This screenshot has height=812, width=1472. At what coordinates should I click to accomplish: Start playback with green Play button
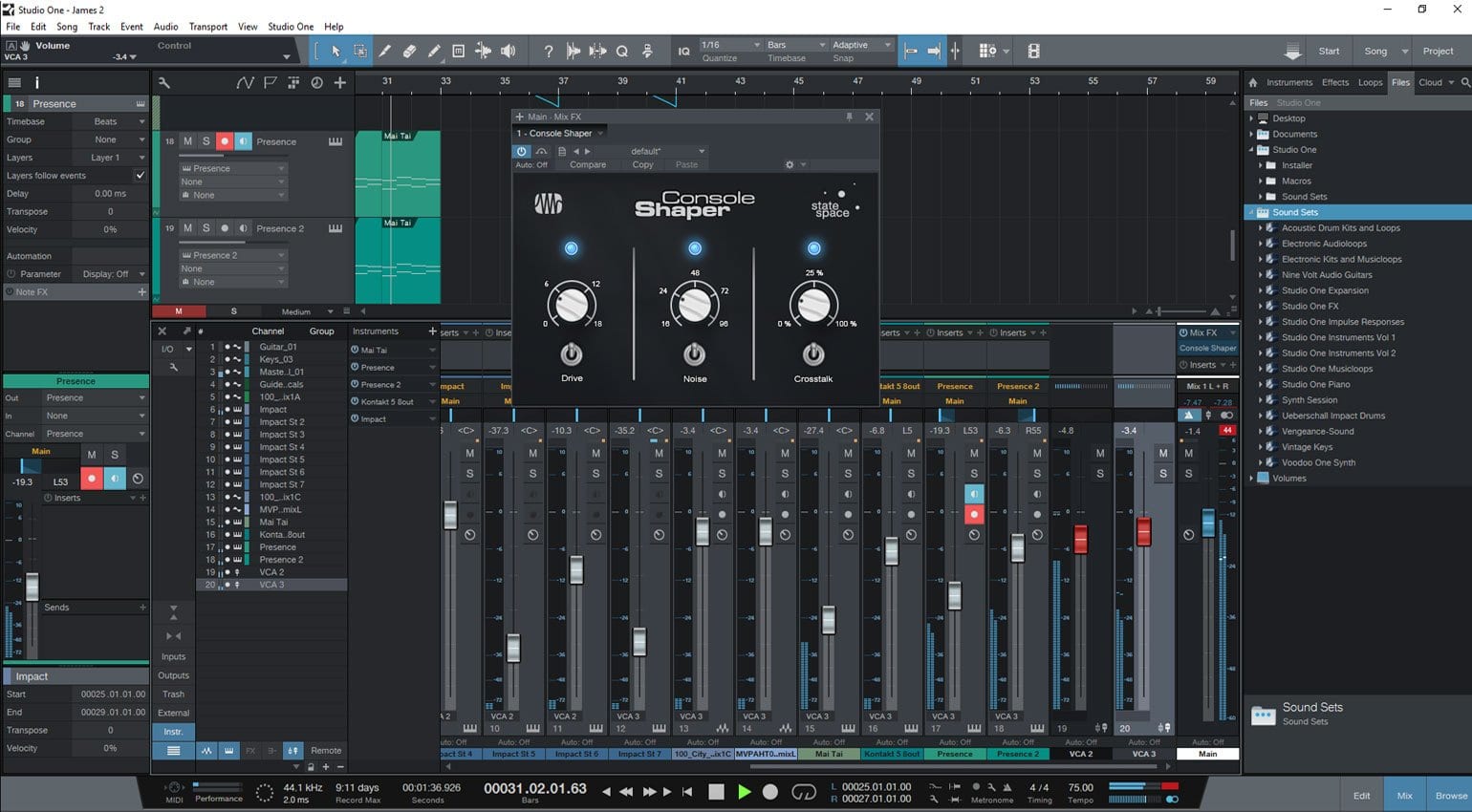[744, 791]
